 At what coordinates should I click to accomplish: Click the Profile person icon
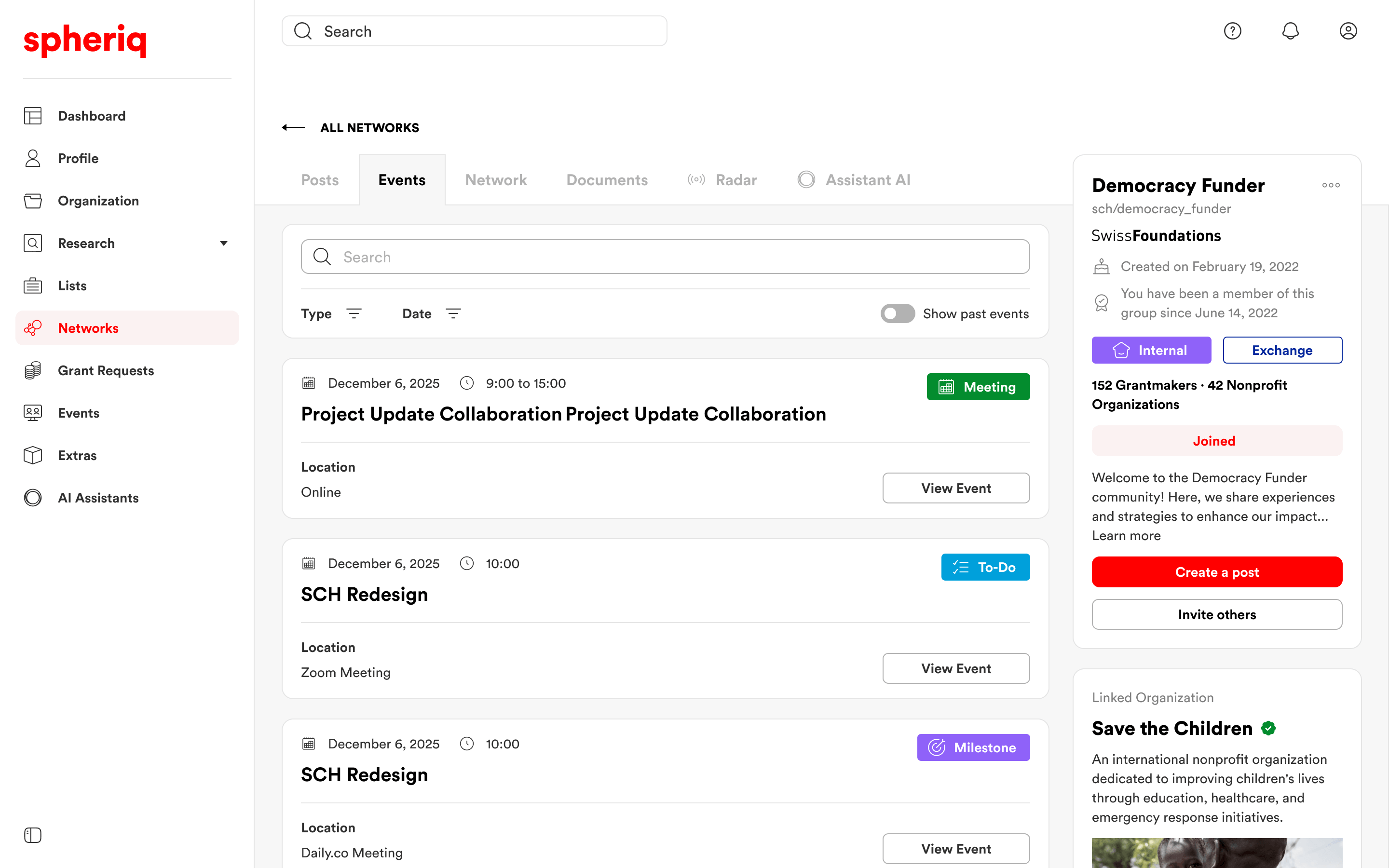33,159
